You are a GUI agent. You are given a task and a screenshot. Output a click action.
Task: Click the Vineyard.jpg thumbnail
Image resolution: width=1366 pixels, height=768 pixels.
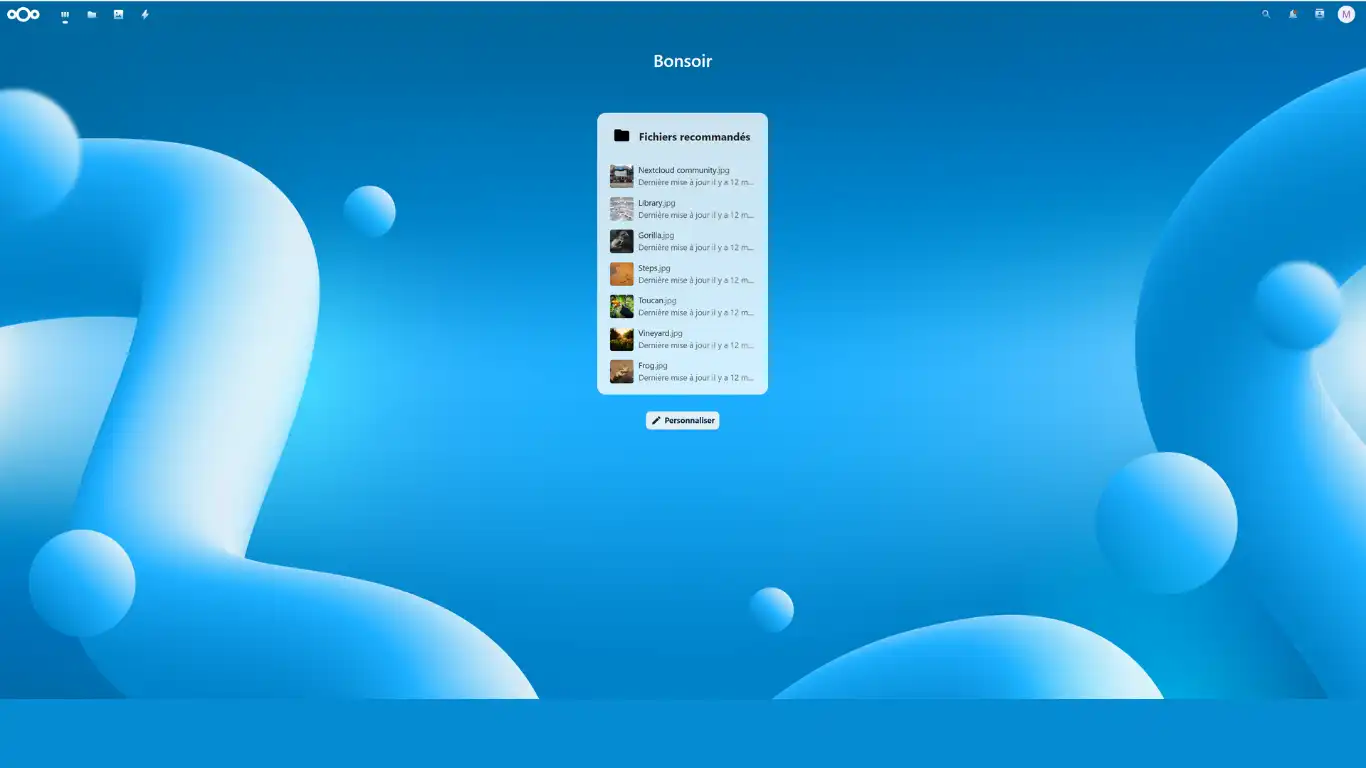coord(622,339)
